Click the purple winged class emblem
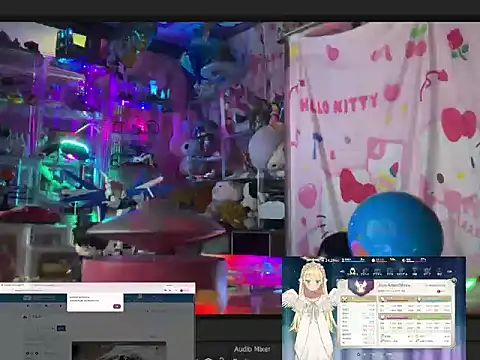Image resolution: width=480 pixels, height=360 pixels. pyautogui.click(x=361, y=287)
